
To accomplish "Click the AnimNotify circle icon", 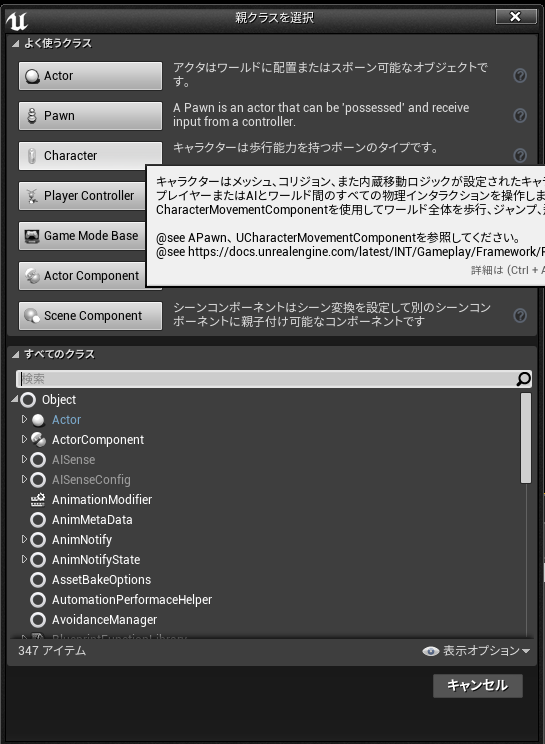I will click(x=38, y=539).
